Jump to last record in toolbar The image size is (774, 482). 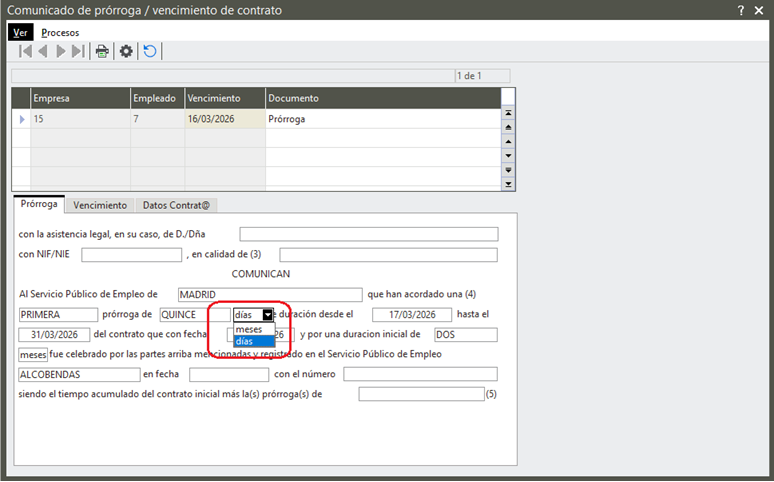point(78,51)
